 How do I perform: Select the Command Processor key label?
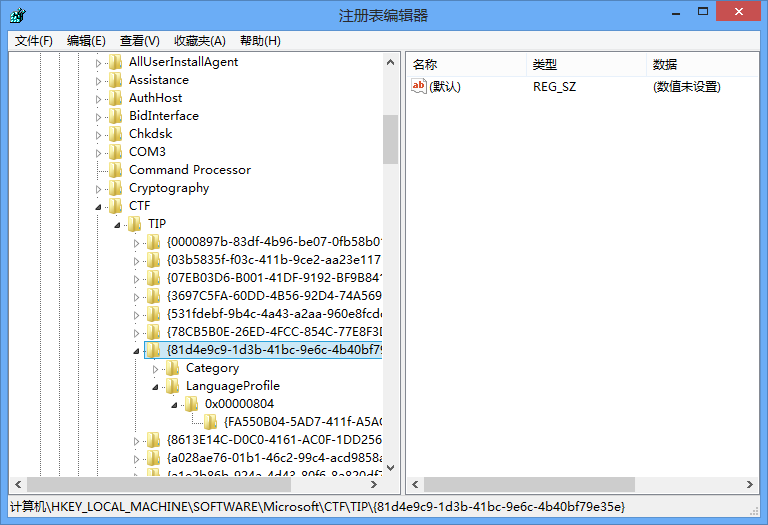[190, 170]
